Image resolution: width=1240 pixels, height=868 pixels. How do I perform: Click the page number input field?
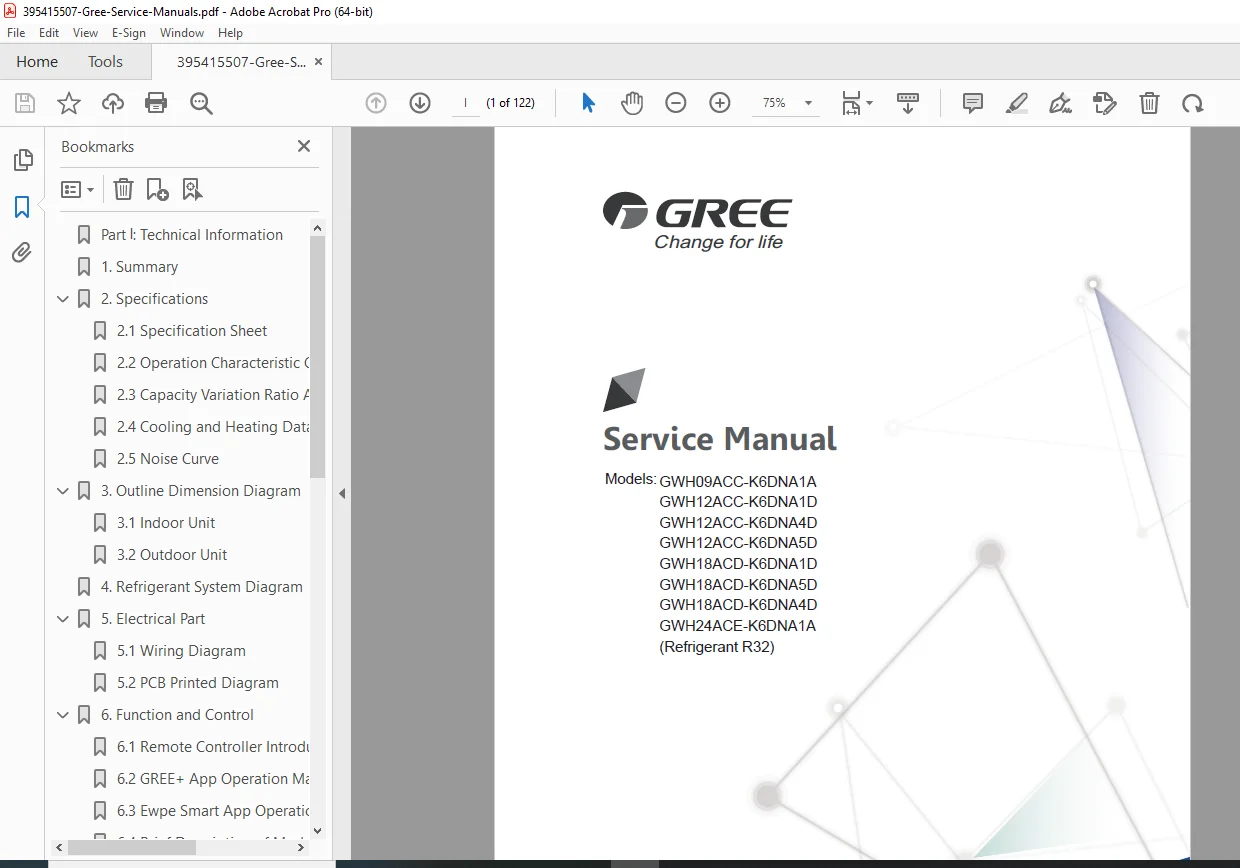(465, 103)
